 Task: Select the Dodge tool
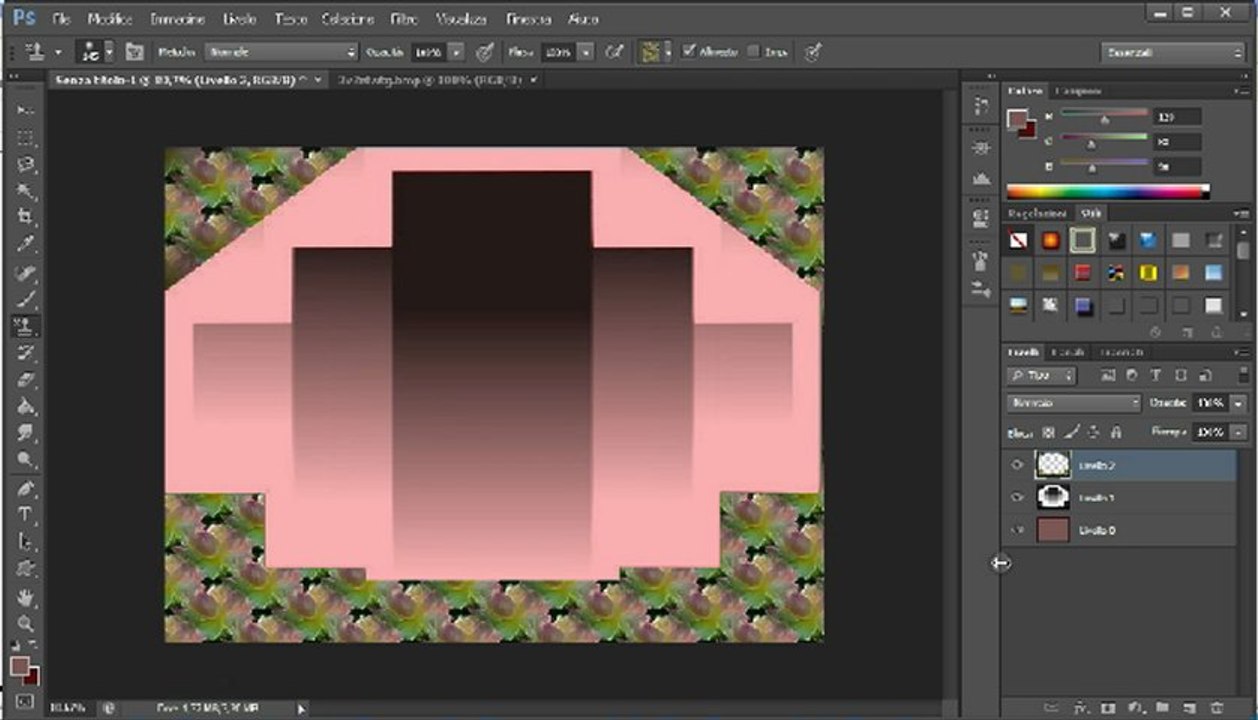(x=26, y=460)
